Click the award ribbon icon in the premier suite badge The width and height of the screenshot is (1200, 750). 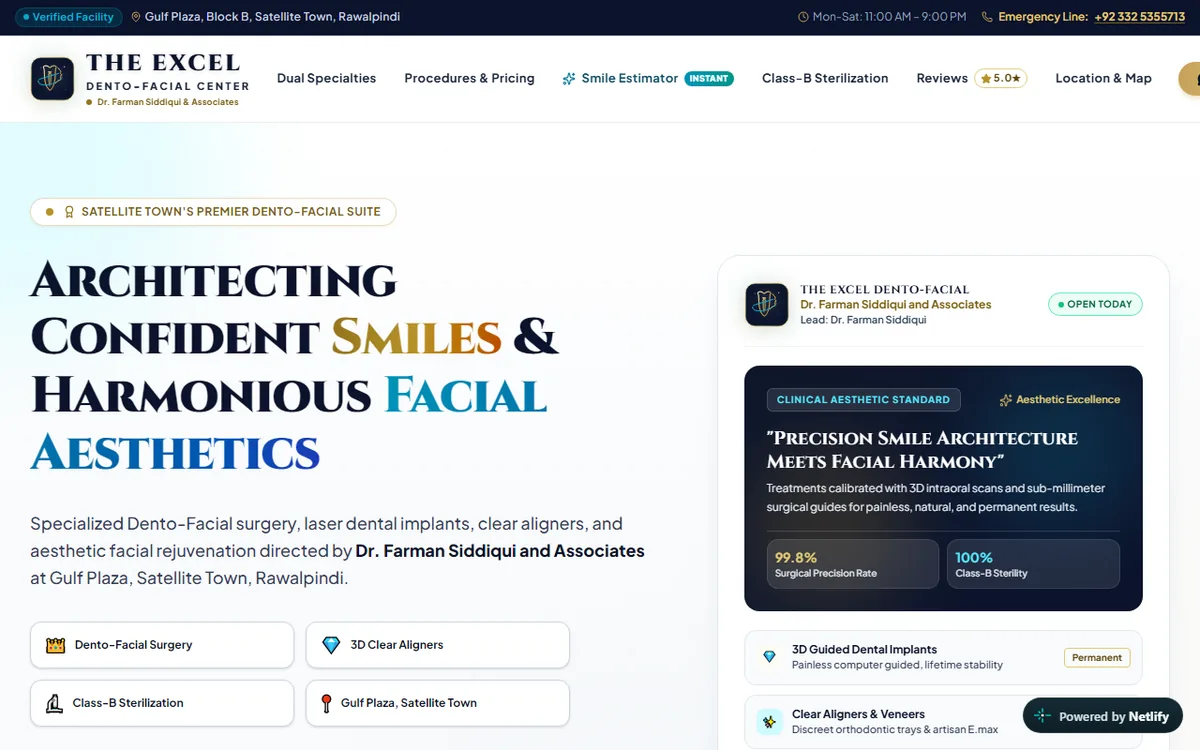point(69,212)
